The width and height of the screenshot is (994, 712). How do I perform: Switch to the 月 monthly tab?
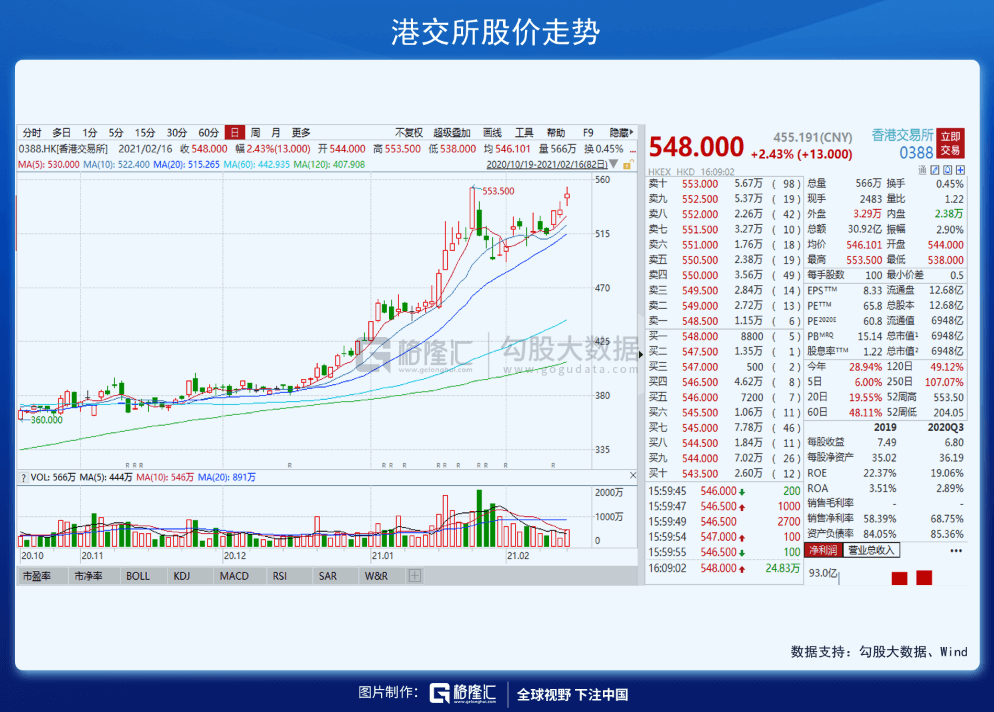point(276,133)
